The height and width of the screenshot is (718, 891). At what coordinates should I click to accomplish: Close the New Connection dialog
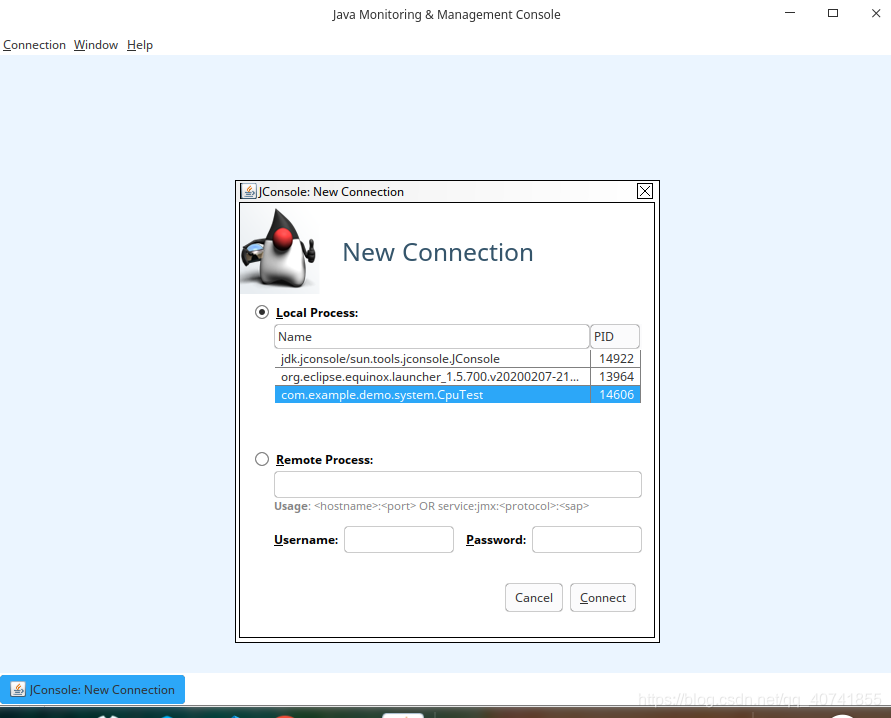click(644, 191)
